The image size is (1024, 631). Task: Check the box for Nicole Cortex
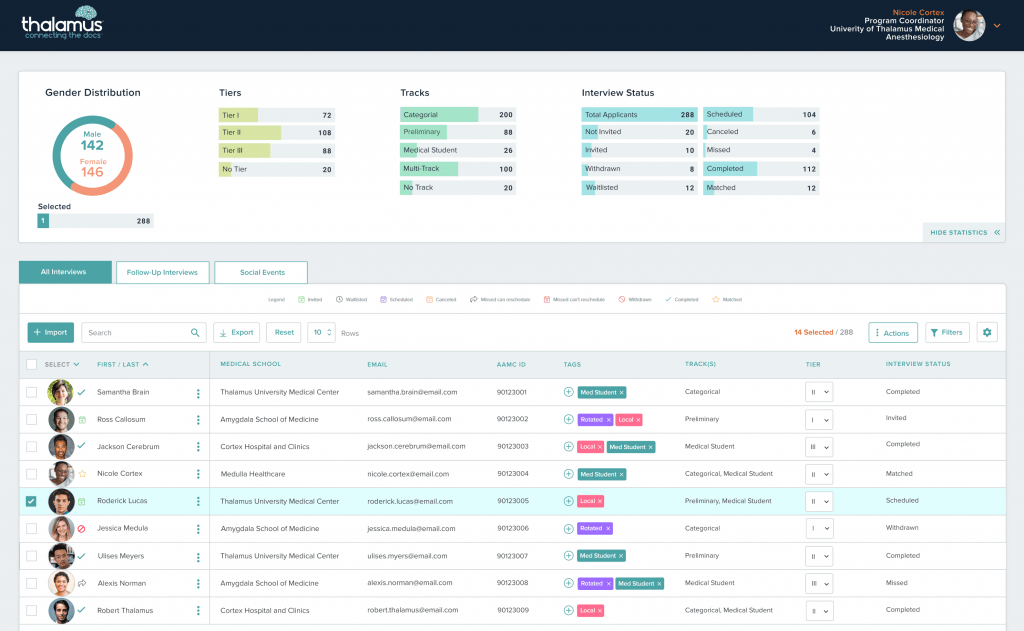(x=32, y=474)
